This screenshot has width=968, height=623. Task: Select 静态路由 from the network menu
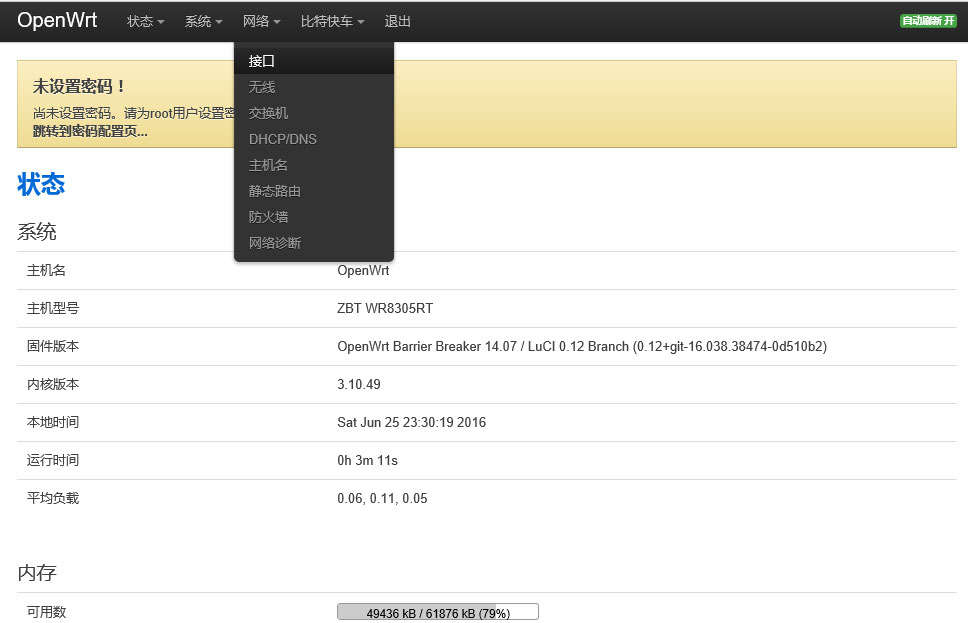[314, 191]
